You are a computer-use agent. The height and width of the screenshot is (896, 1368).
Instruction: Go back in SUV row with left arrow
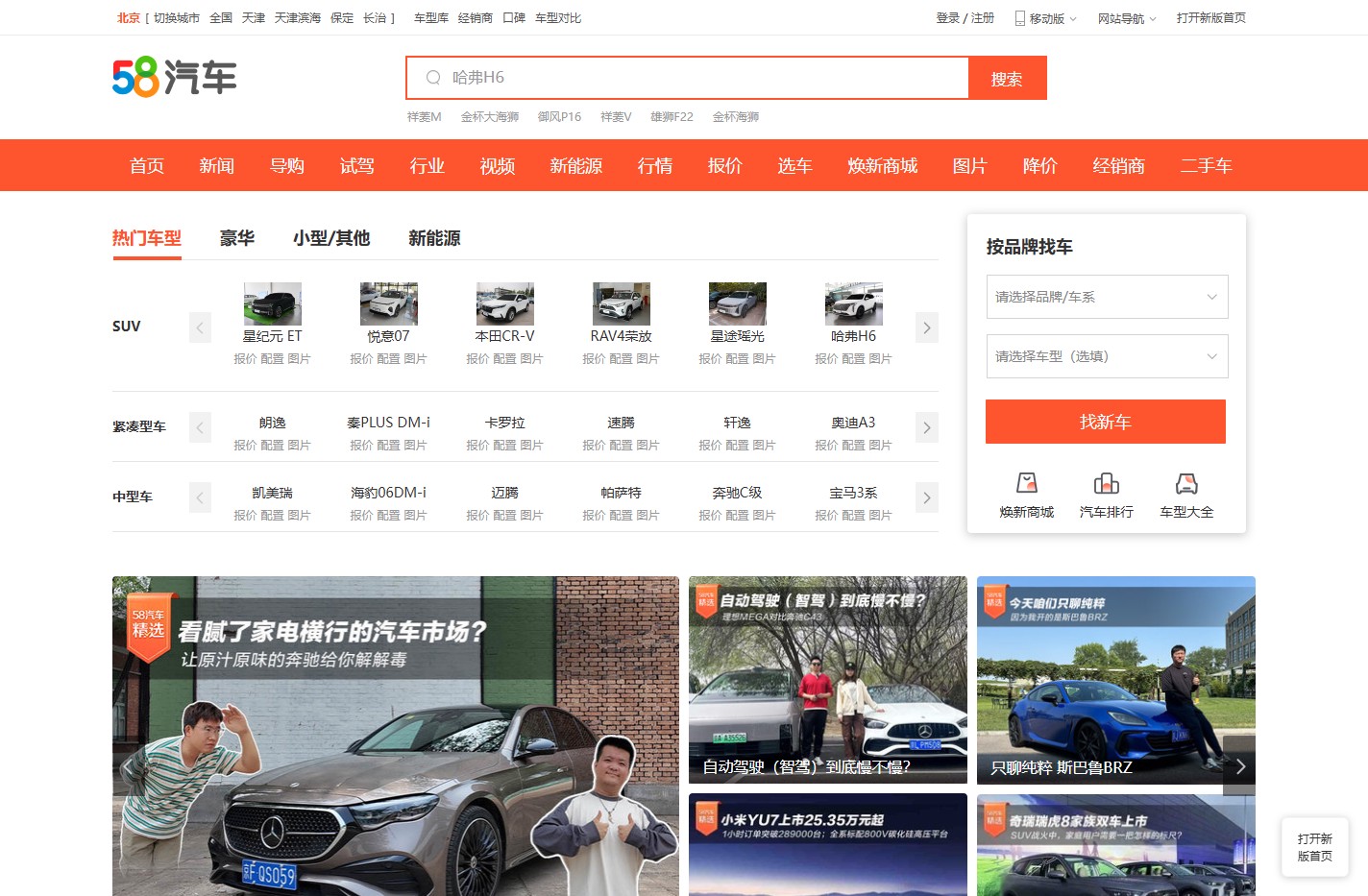coord(200,327)
